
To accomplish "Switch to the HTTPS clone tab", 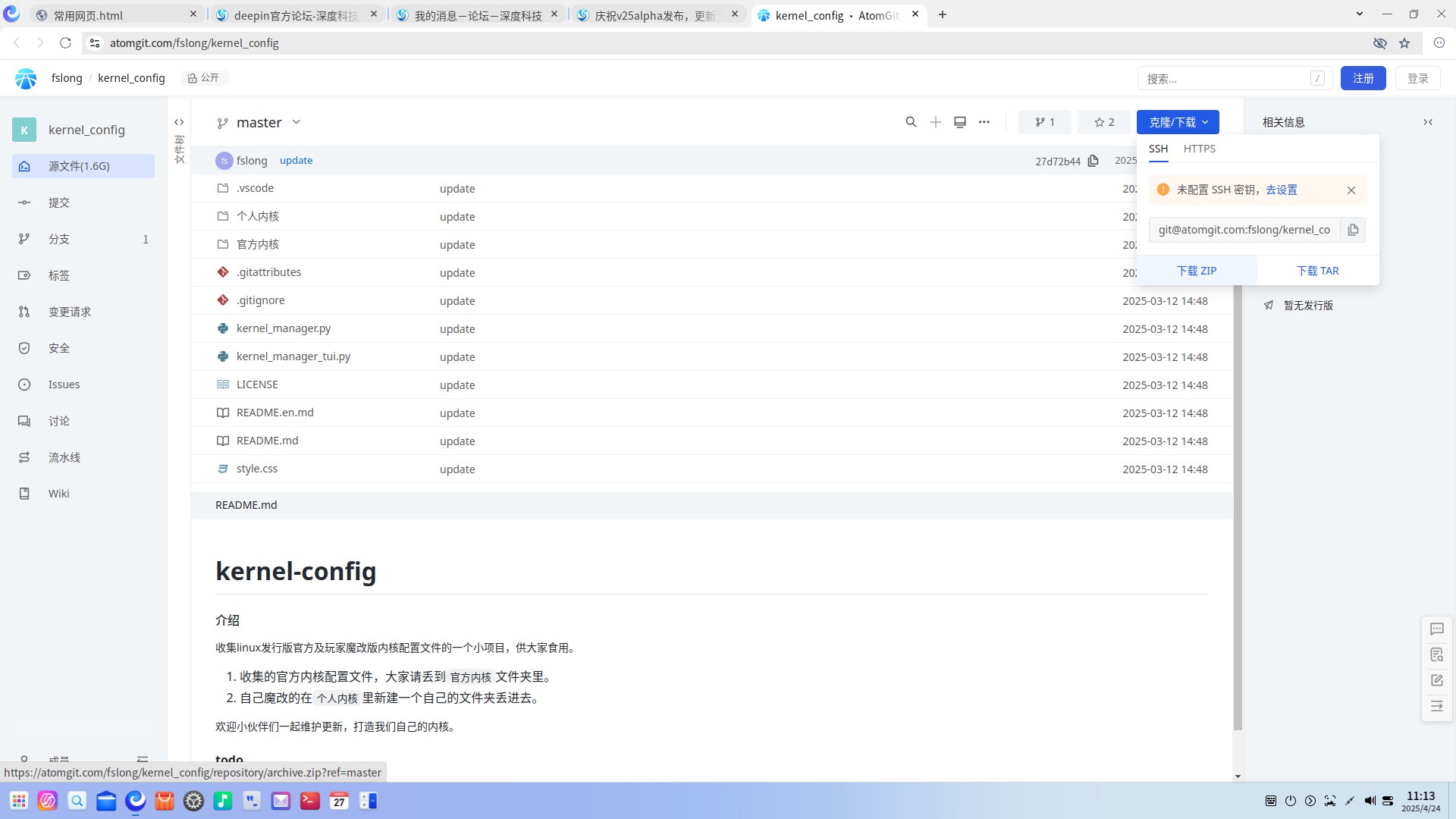I will (x=1199, y=149).
